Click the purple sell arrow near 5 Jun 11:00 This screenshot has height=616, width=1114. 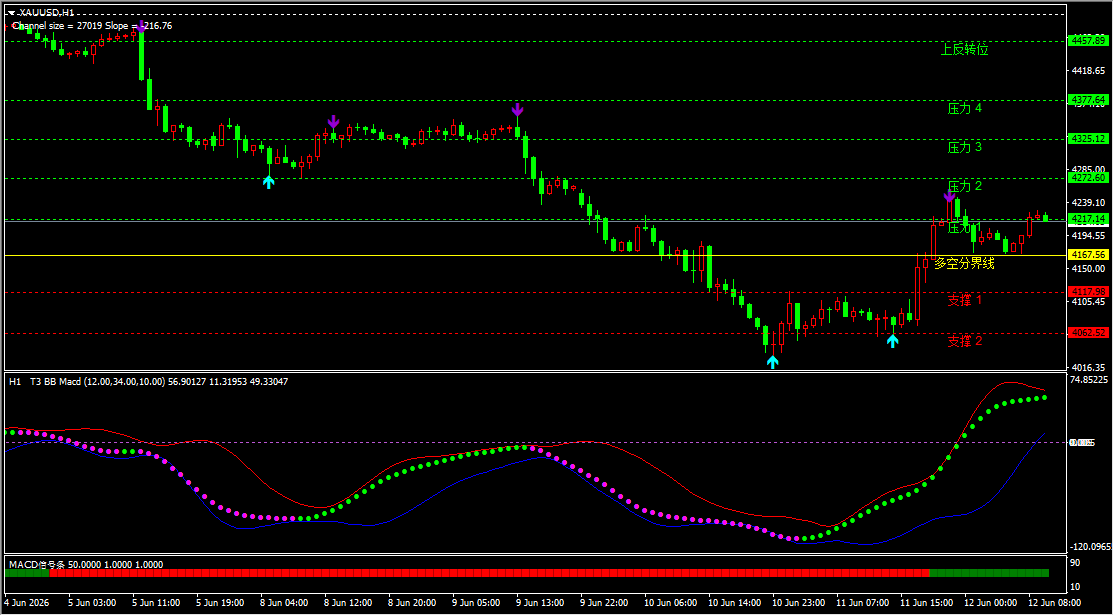(x=141, y=27)
